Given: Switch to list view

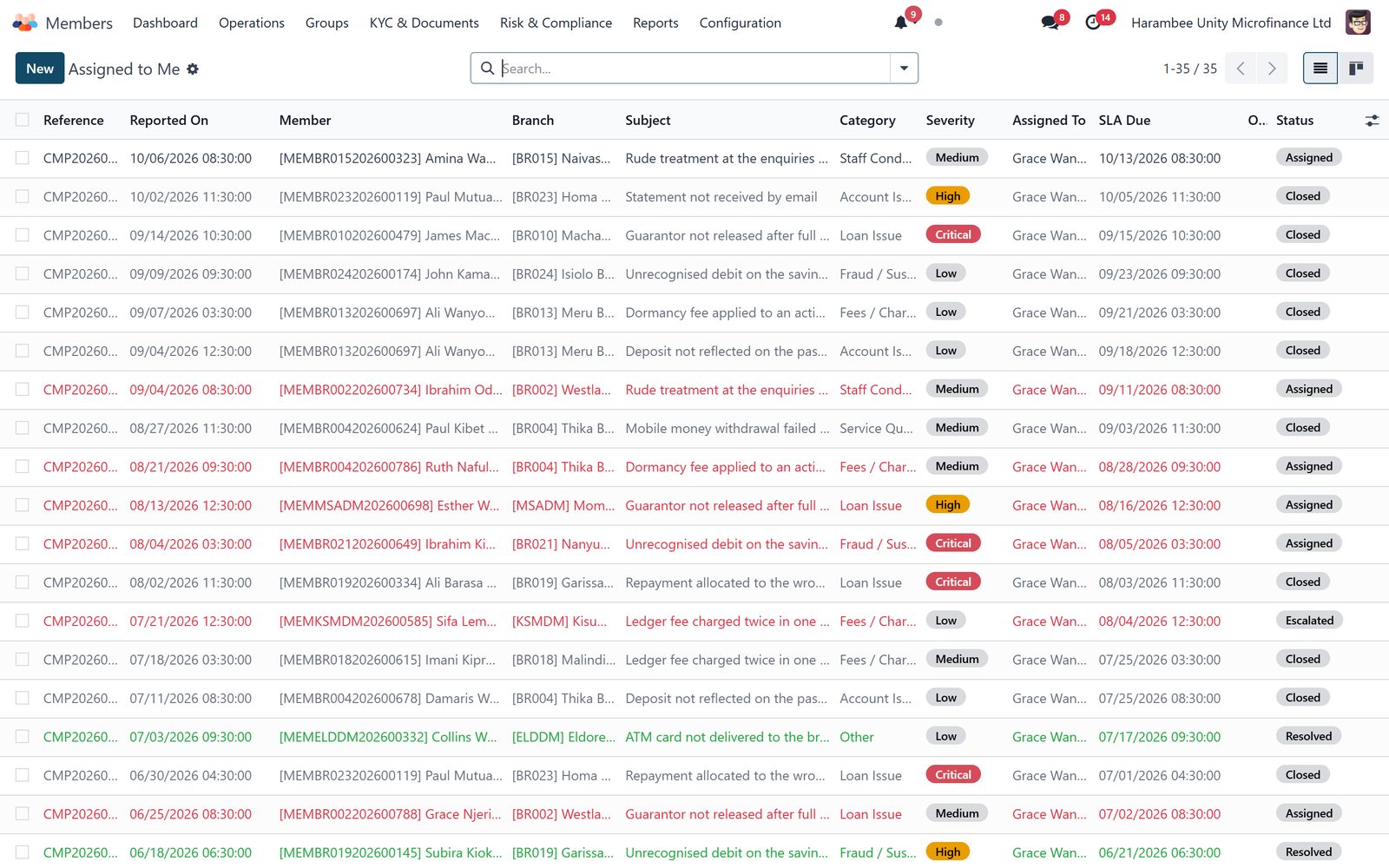Looking at the screenshot, I should 1320,69.
